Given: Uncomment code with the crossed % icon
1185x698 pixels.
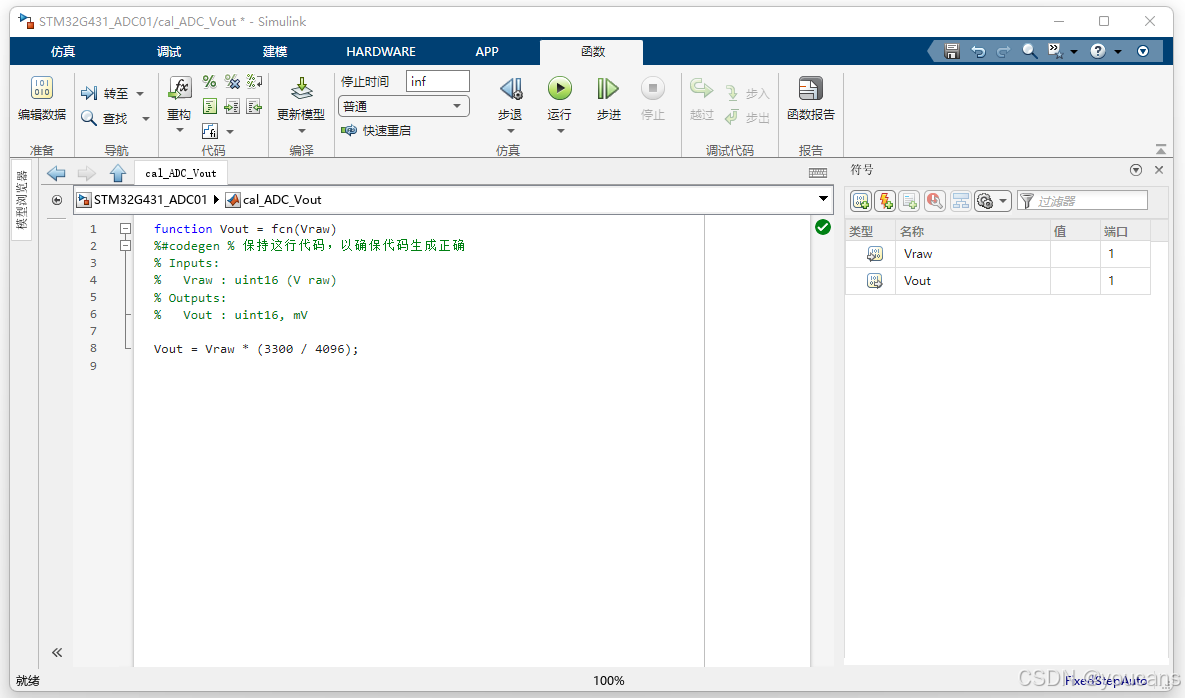Looking at the screenshot, I should (x=232, y=82).
